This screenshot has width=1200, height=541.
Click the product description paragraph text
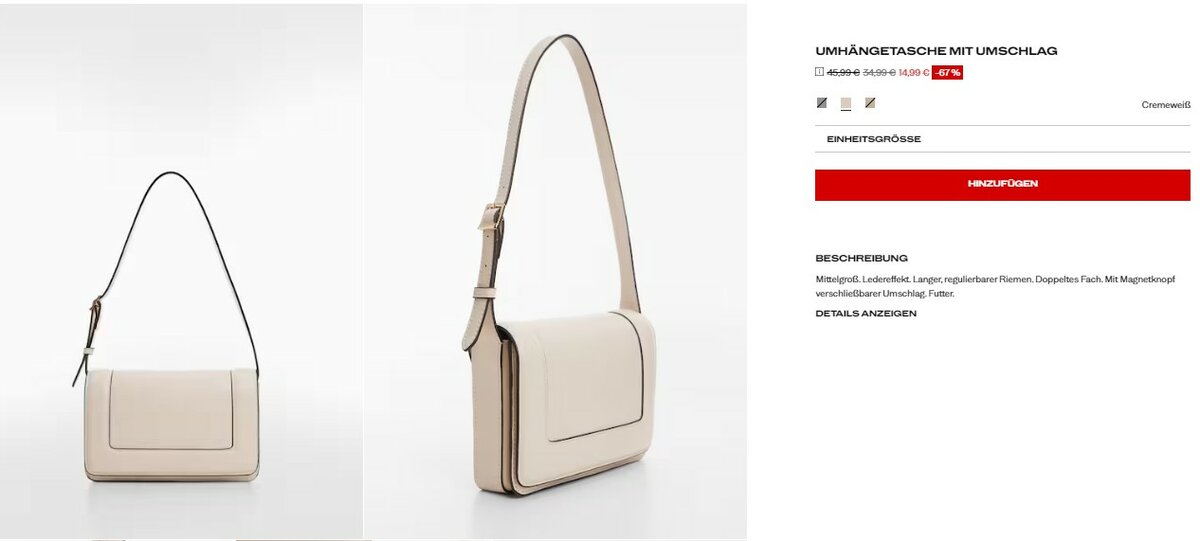click(995, 287)
